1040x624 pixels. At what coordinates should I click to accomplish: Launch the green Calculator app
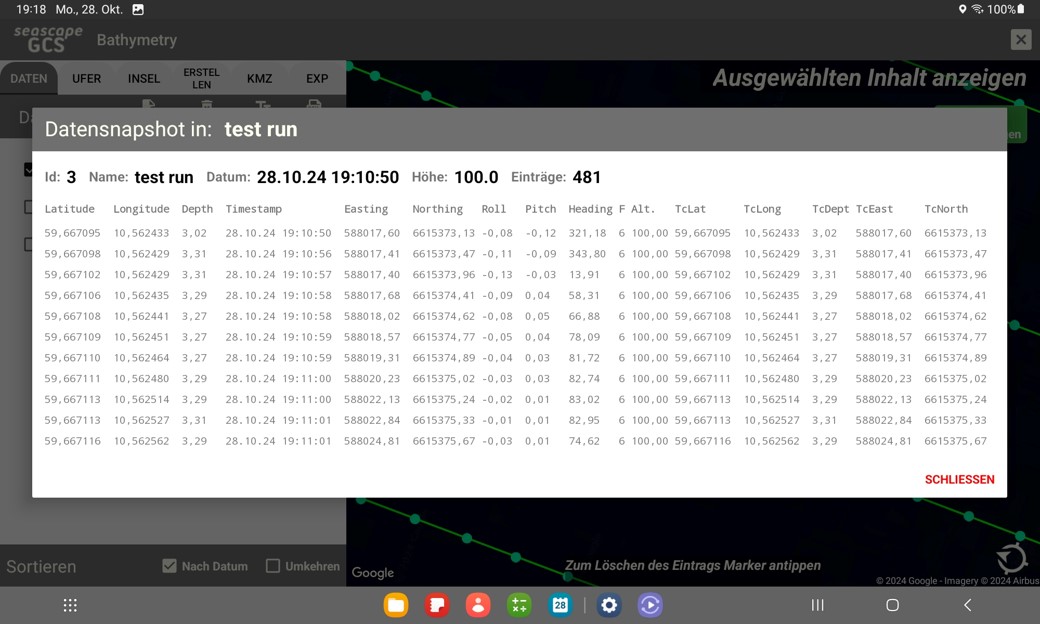[519, 605]
